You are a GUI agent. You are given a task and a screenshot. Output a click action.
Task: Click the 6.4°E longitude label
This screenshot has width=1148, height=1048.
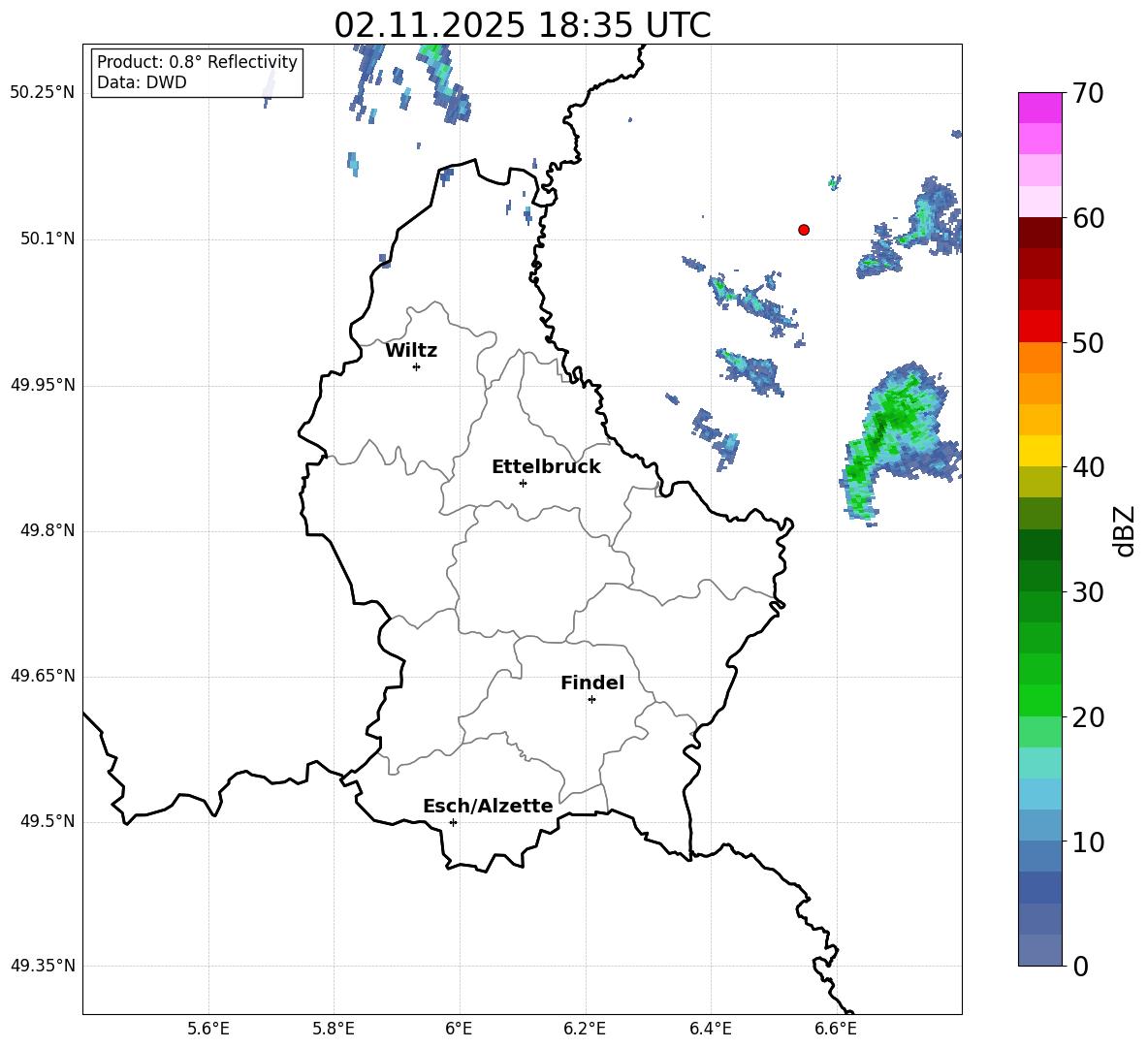pyautogui.click(x=710, y=1029)
